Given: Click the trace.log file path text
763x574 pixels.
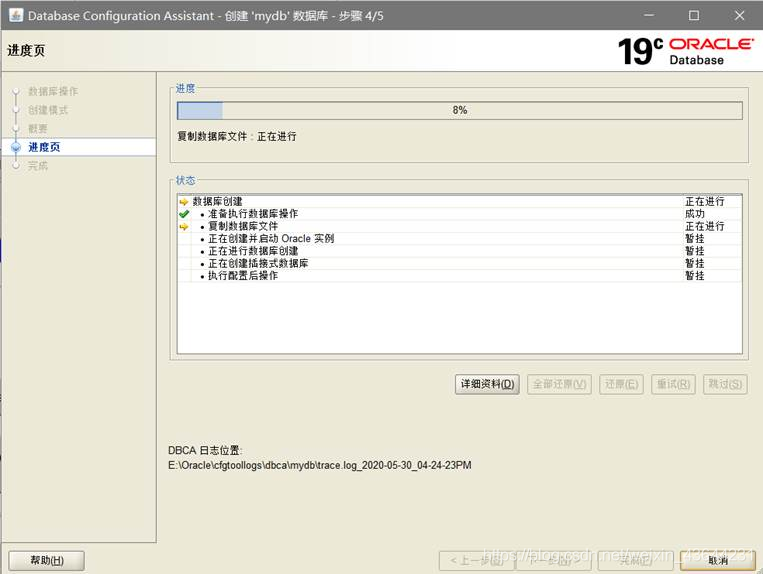Looking at the screenshot, I should click(320, 466).
